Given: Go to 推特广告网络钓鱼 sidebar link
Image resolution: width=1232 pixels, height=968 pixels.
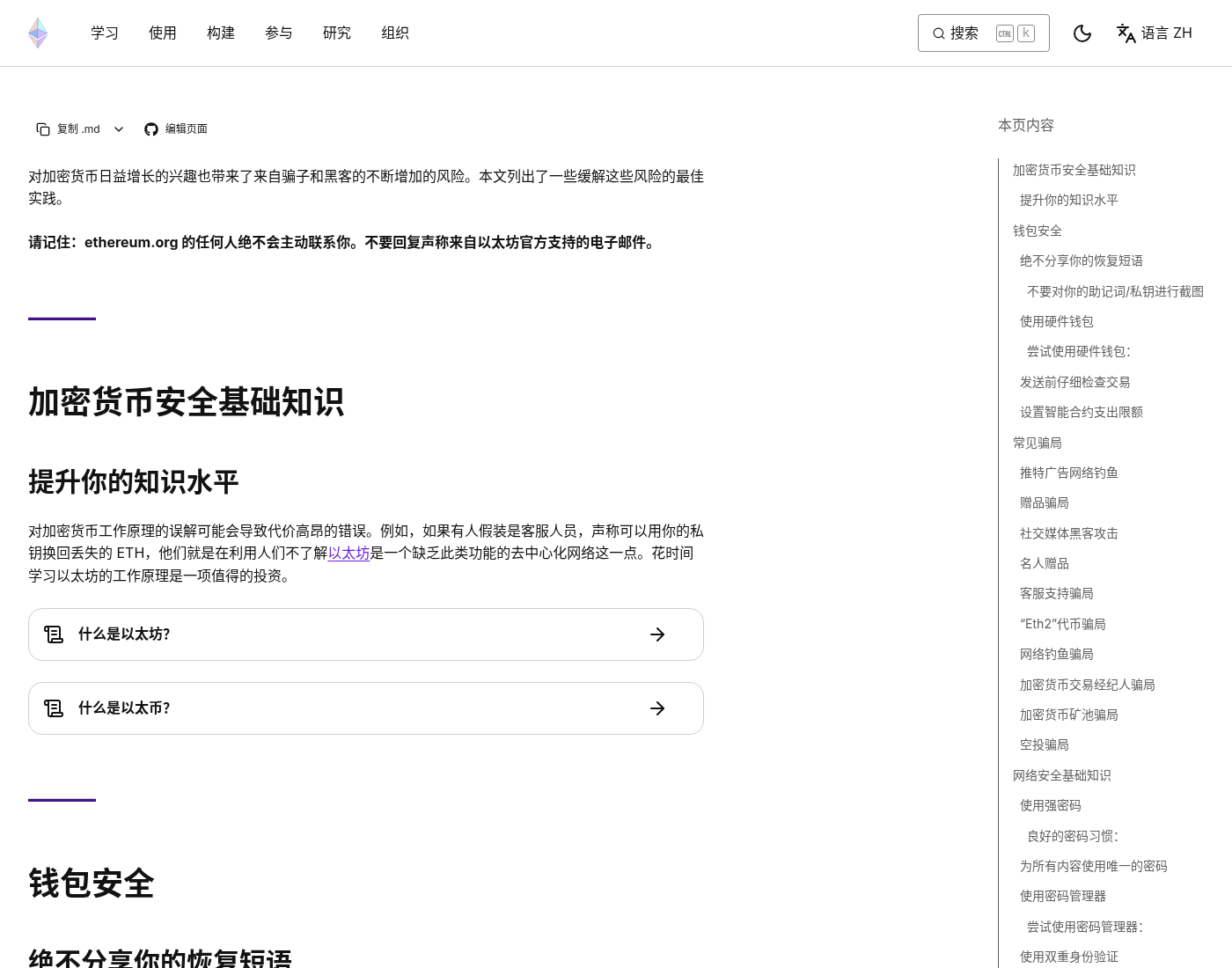Looking at the screenshot, I should pyautogui.click(x=1068, y=473).
